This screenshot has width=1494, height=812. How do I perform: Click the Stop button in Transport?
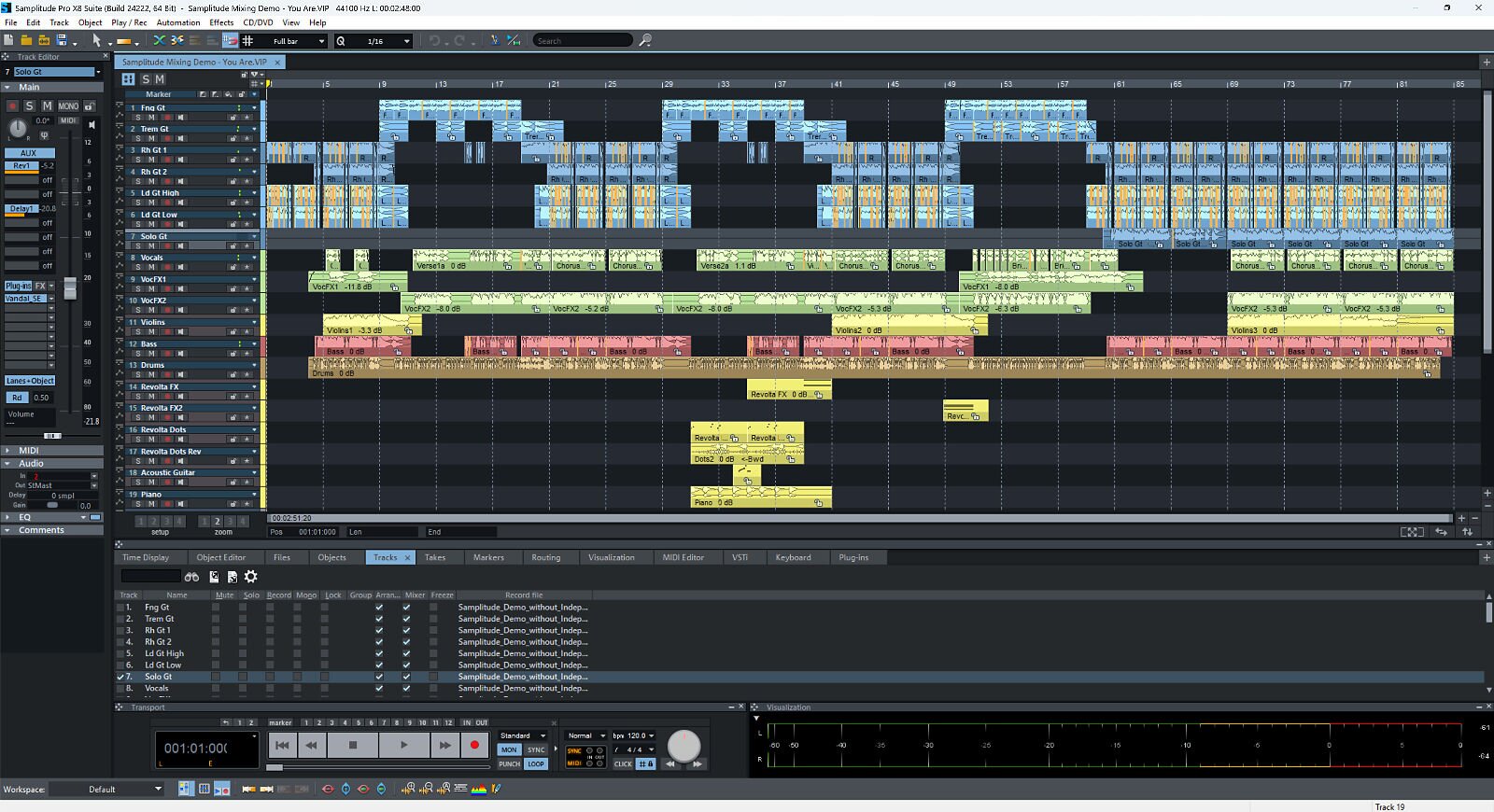click(353, 745)
